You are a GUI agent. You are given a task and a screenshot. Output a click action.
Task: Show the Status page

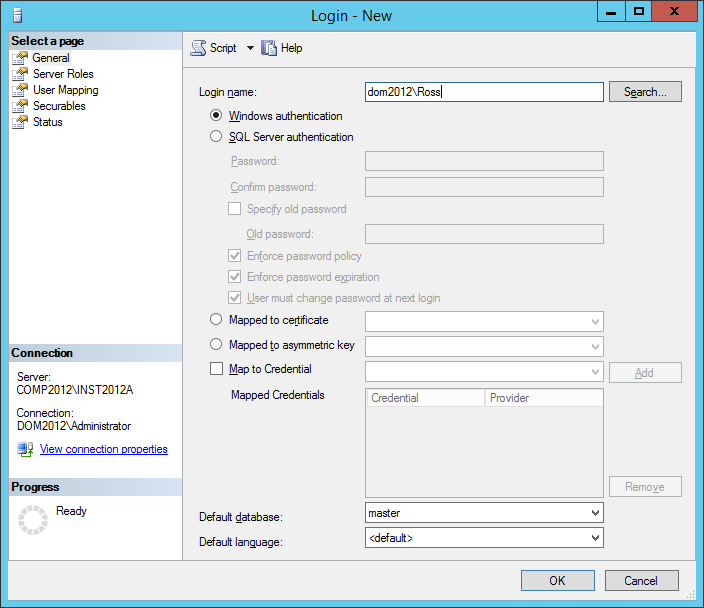pos(48,122)
